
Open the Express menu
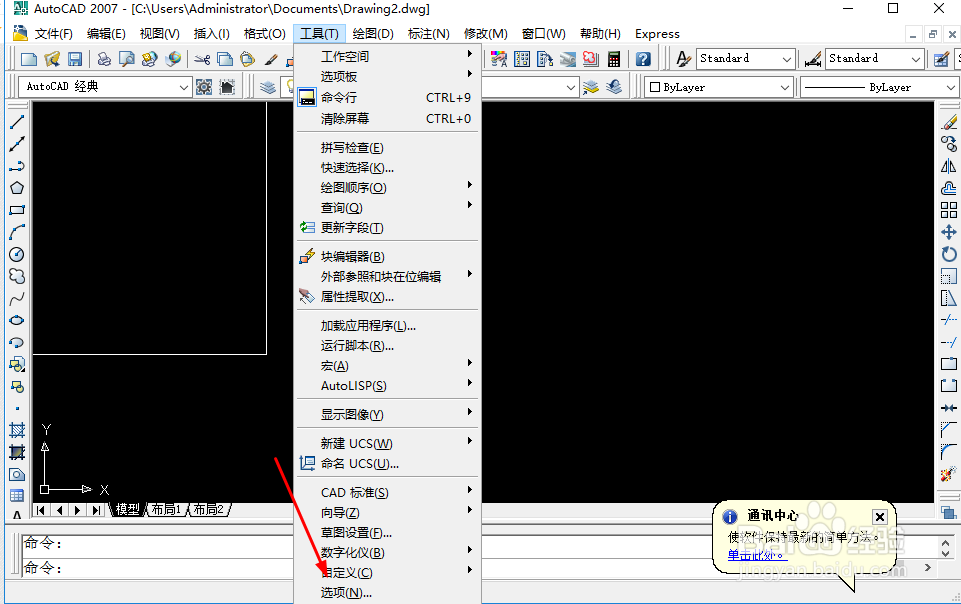coord(657,34)
